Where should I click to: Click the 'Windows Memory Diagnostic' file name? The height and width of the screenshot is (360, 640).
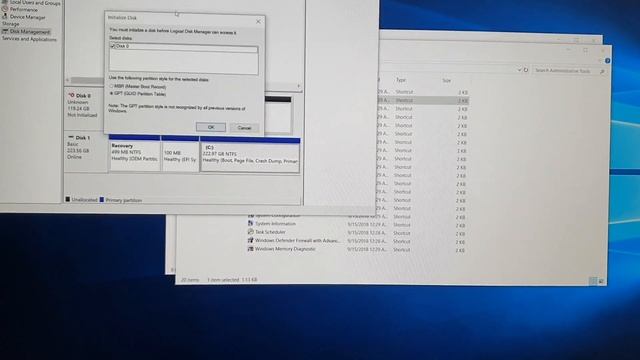pyautogui.click(x=285, y=249)
